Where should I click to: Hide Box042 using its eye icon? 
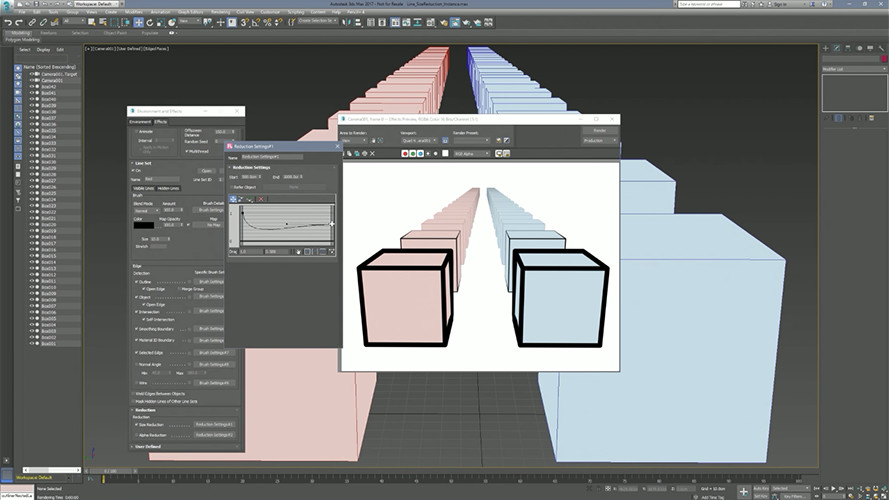32,87
